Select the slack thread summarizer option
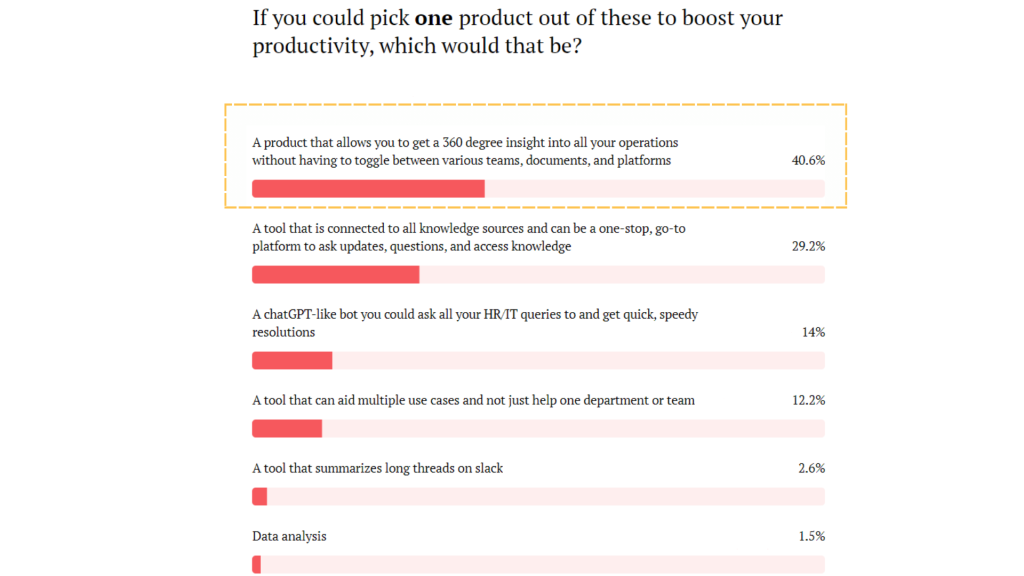The height and width of the screenshot is (576, 1024). click(x=377, y=468)
